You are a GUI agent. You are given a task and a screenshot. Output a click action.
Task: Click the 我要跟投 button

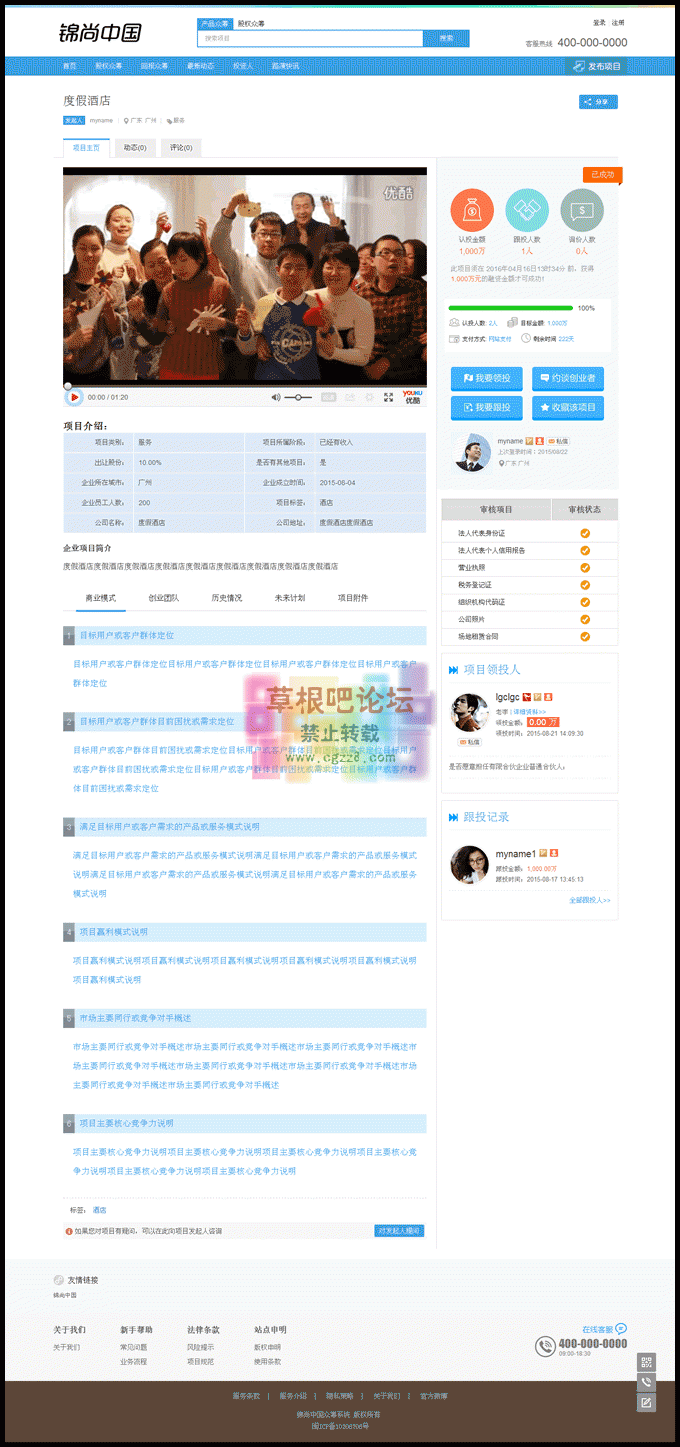pos(487,407)
